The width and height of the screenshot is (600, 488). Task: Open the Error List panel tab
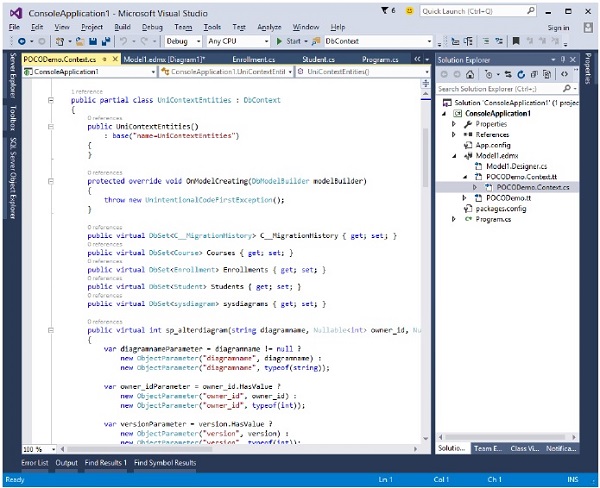34,463
